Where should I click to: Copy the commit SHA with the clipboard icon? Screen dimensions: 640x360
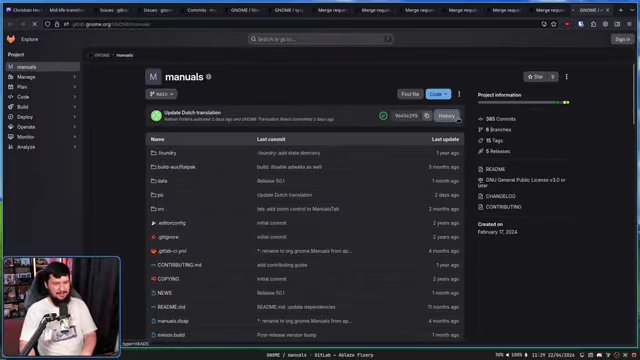(x=427, y=116)
